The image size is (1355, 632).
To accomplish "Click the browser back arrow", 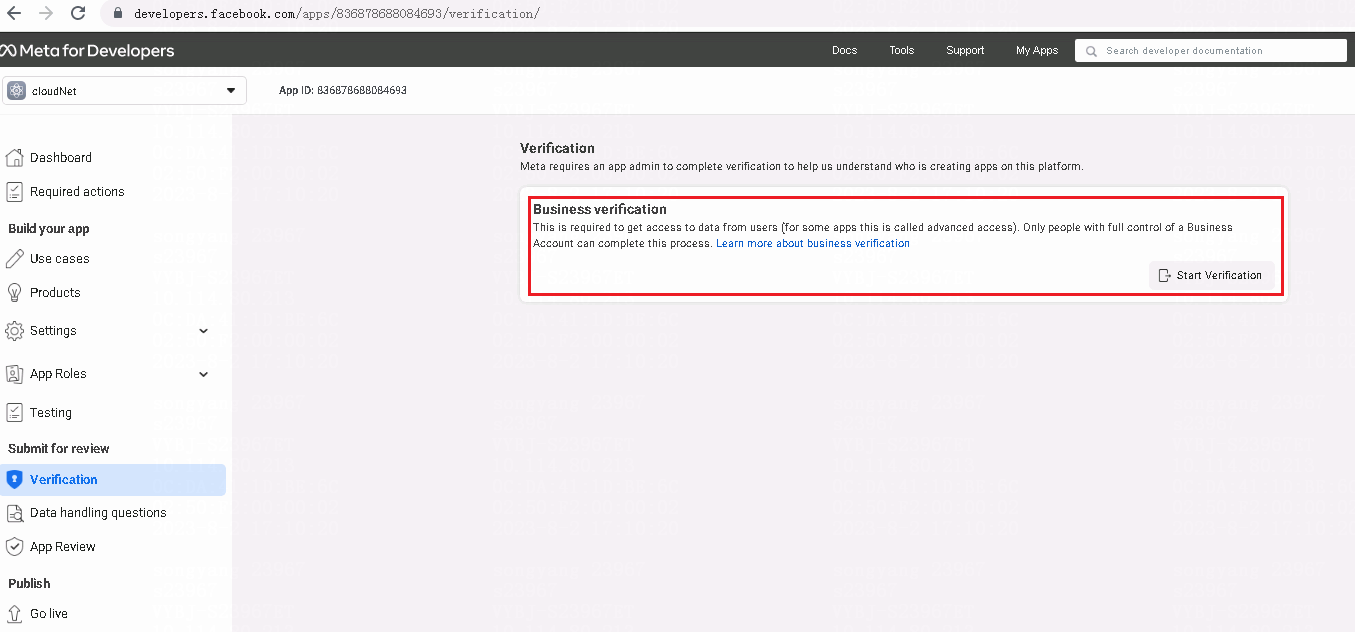I will tap(14, 14).
